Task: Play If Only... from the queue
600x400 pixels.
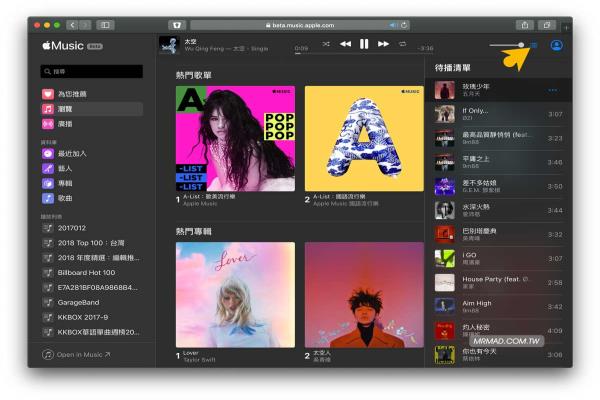Action: tap(499, 114)
